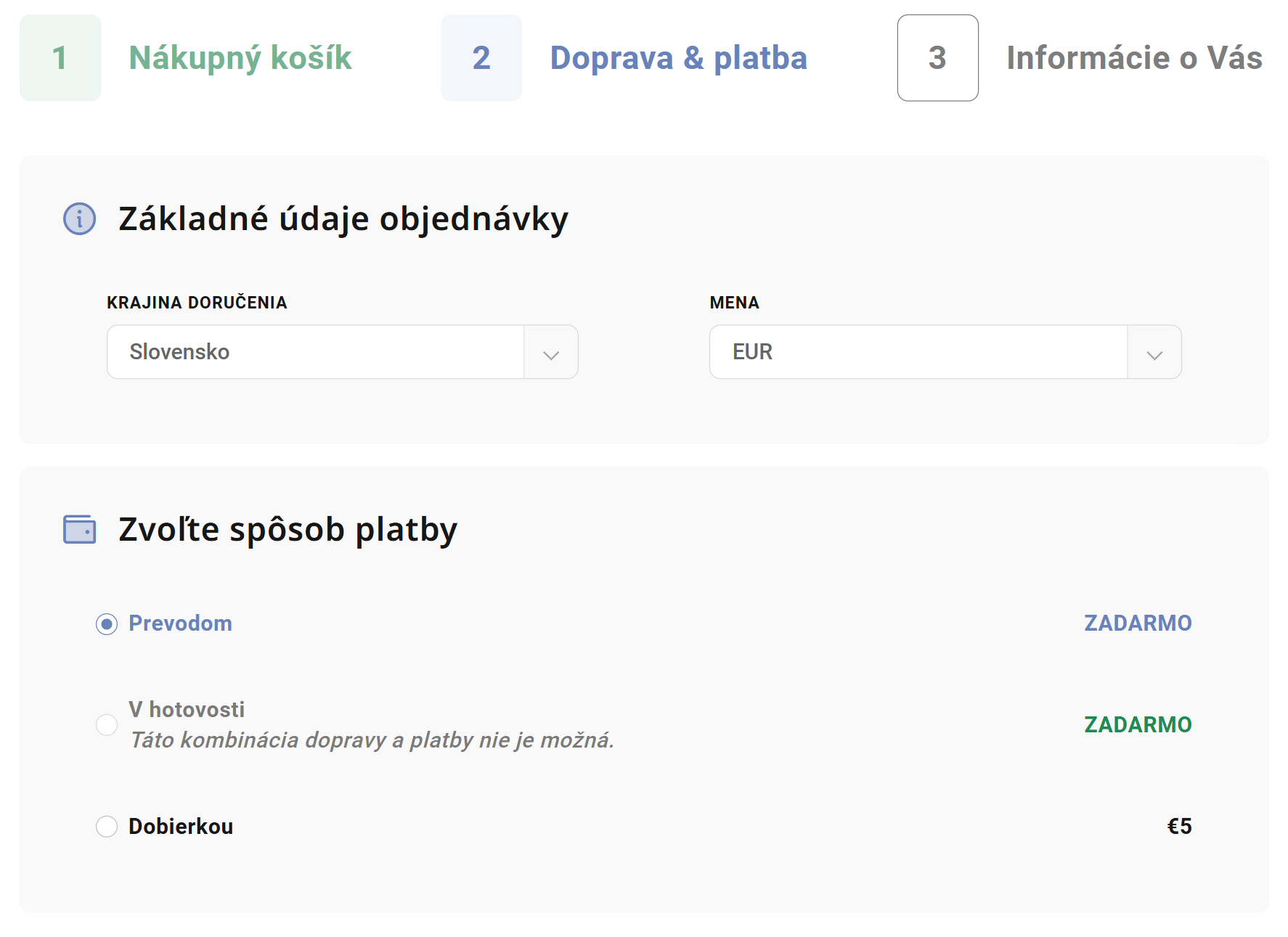Click the blue step 2 badge

click(481, 58)
